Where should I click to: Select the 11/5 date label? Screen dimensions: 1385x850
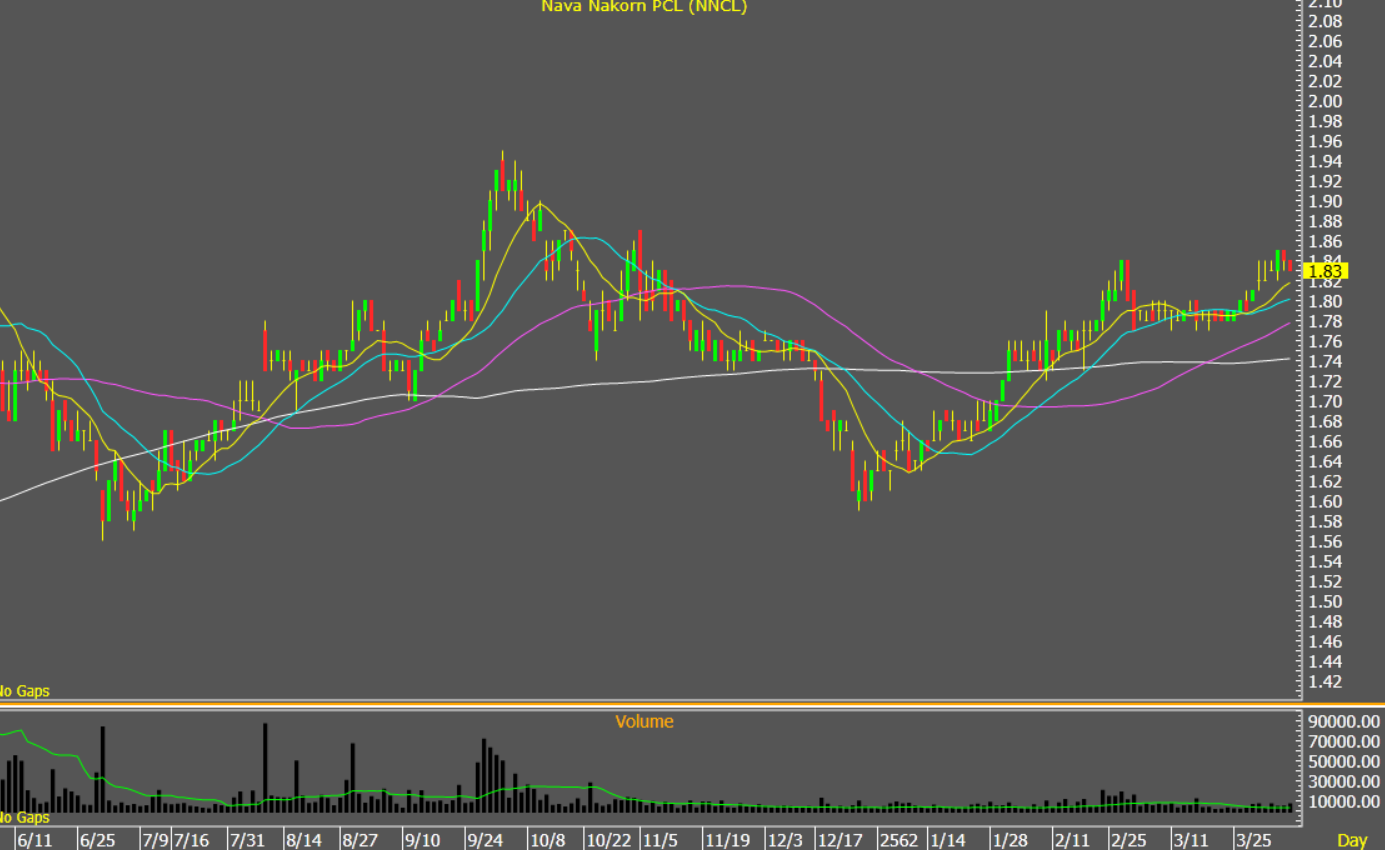[x=659, y=840]
